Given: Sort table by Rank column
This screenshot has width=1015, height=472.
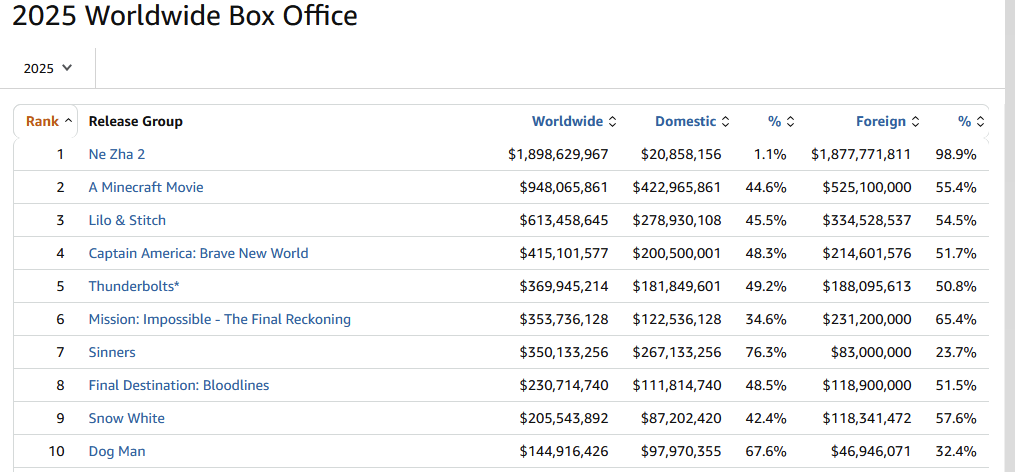Looking at the screenshot, I should tap(48, 121).
